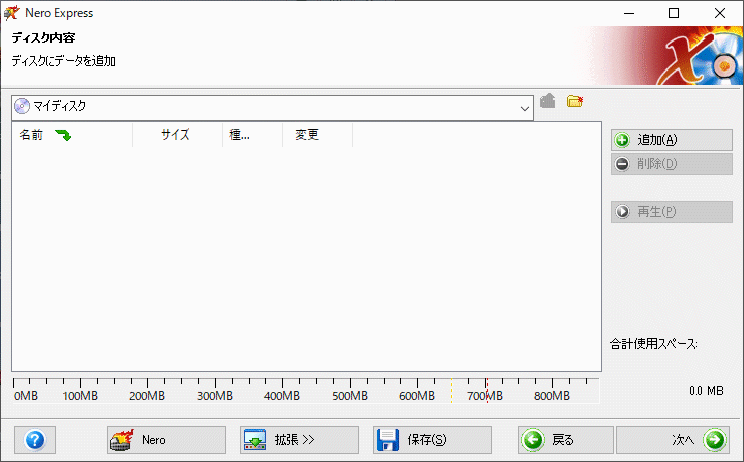Sort by the 名前 column header
The image size is (744, 462).
(x=72, y=135)
